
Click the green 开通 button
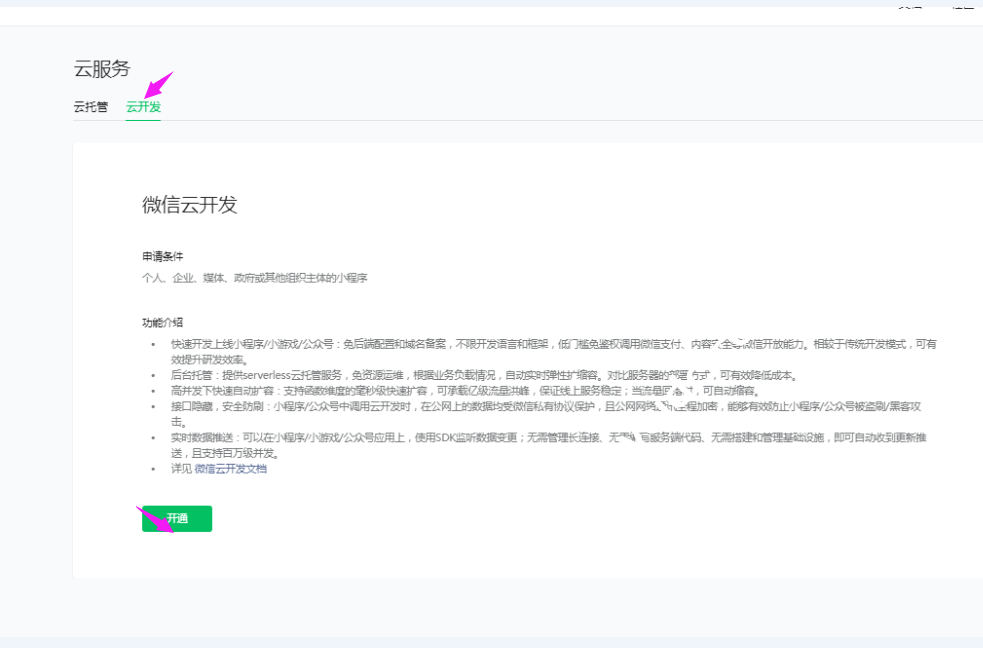177,518
